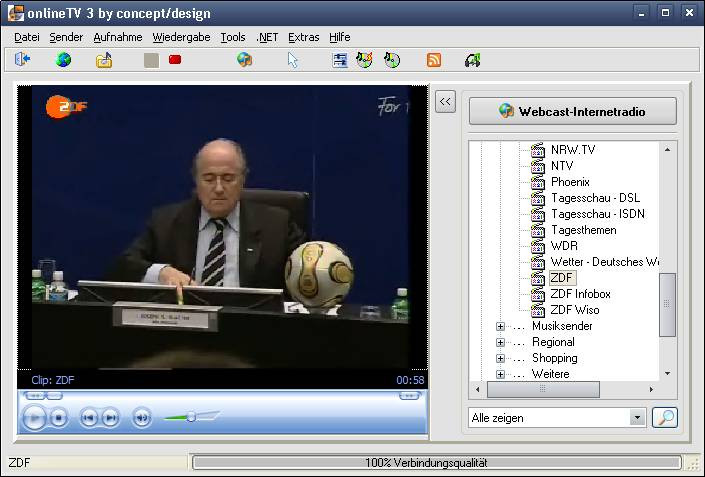
Task: Expand the Shopping tree node
Action: tap(500, 358)
